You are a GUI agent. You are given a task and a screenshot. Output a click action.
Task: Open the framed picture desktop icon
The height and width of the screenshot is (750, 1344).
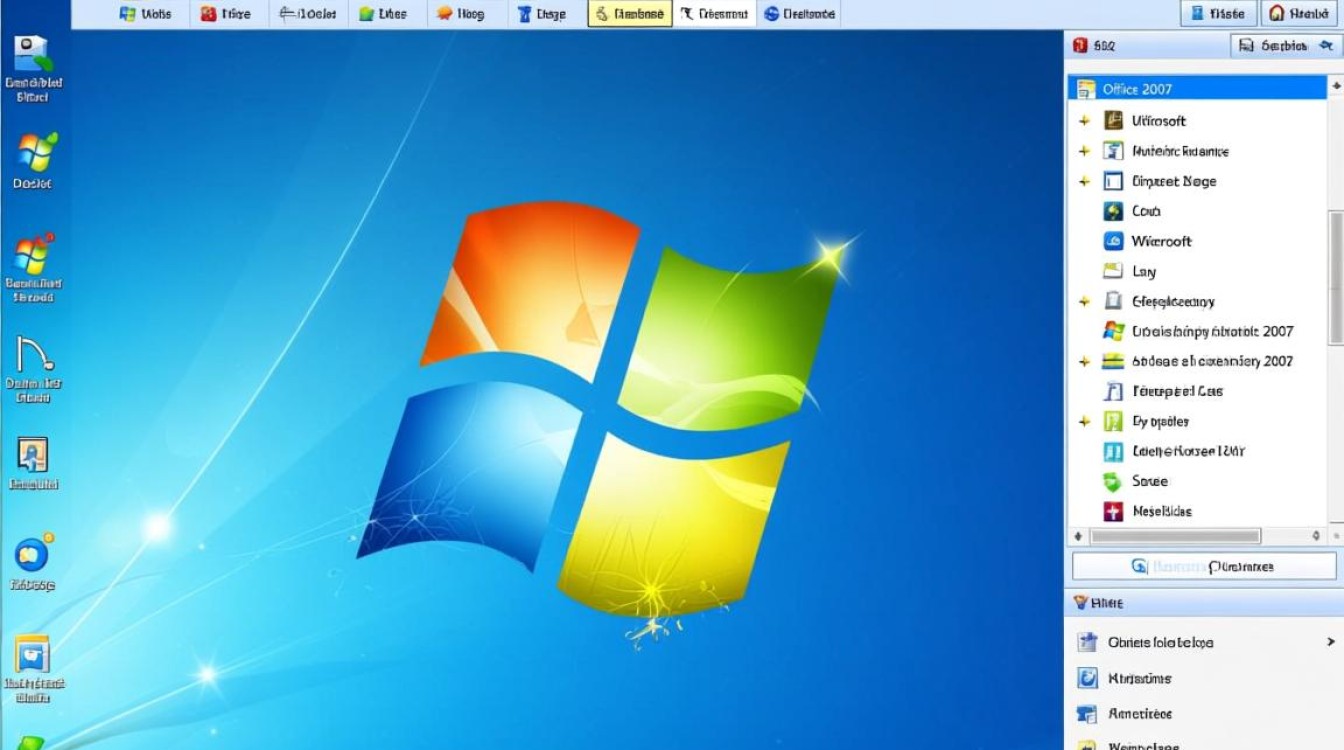[34, 463]
